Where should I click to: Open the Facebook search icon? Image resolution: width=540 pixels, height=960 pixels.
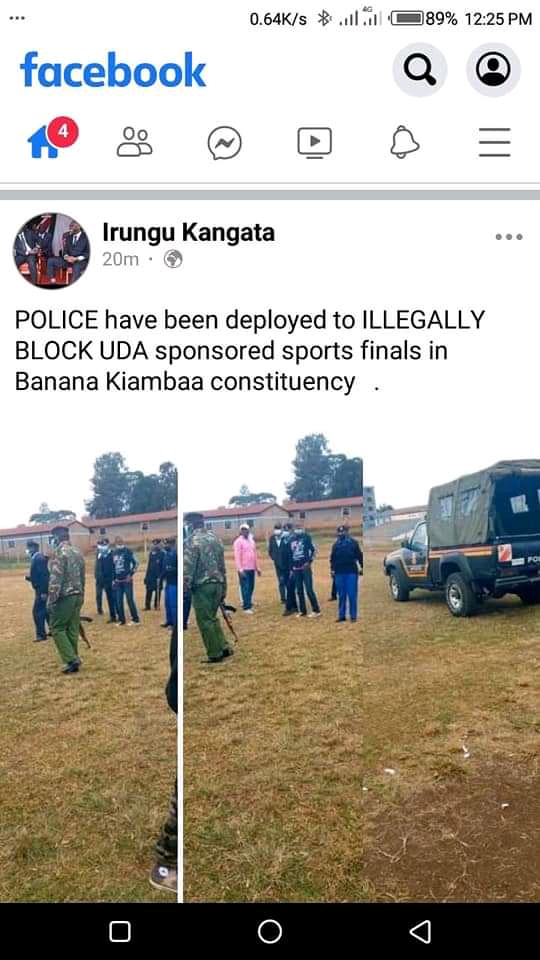click(419, 70)
